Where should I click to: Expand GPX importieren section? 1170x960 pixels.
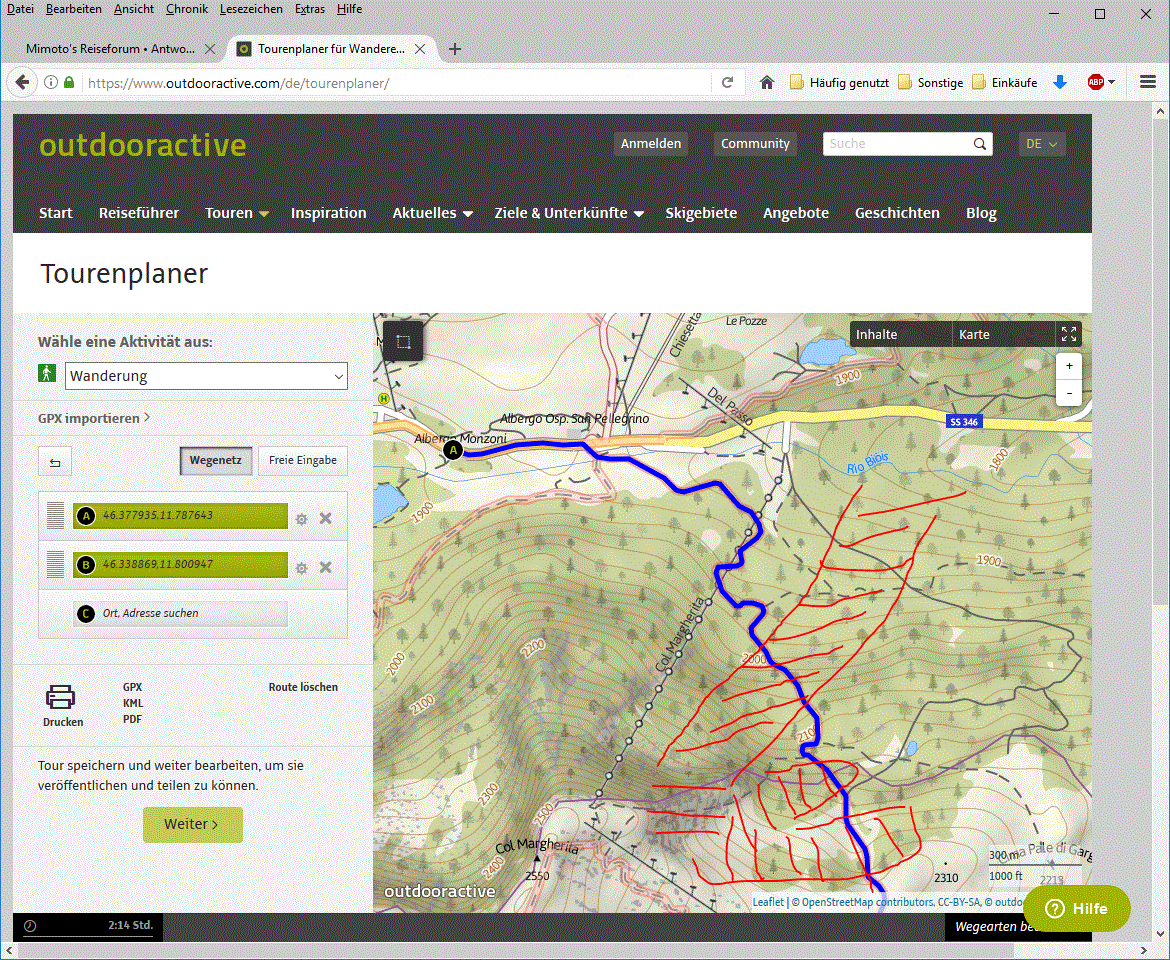coord(94,418)
